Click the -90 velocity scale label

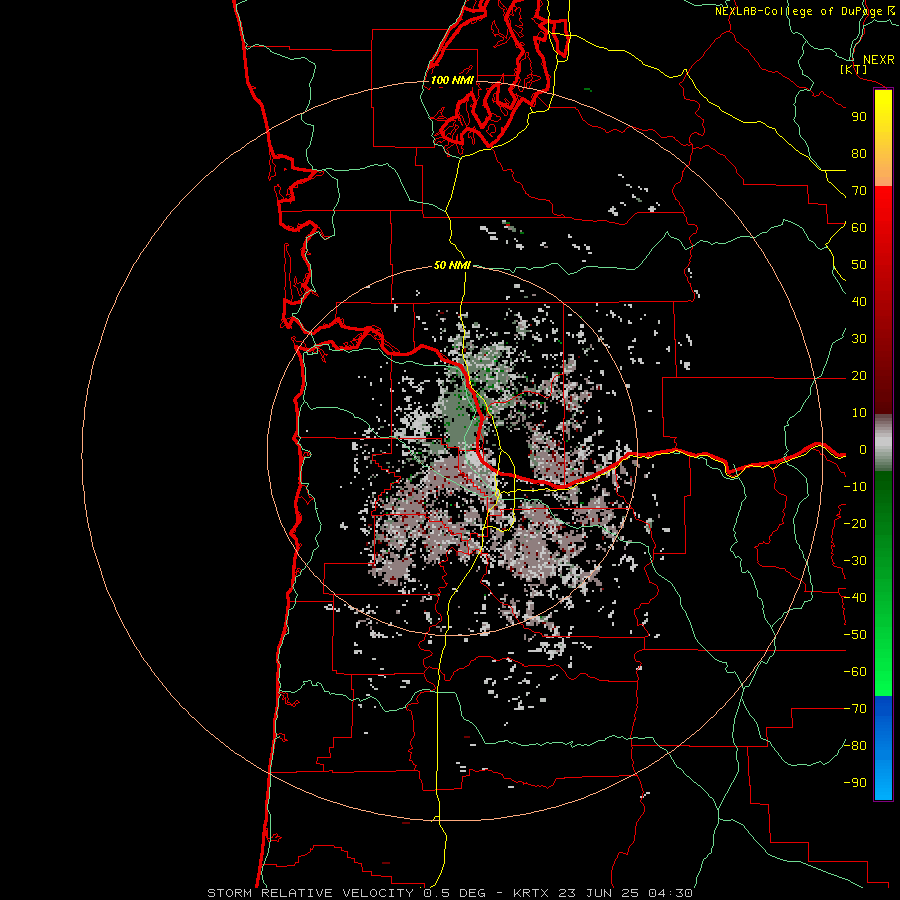pos(855,783)
